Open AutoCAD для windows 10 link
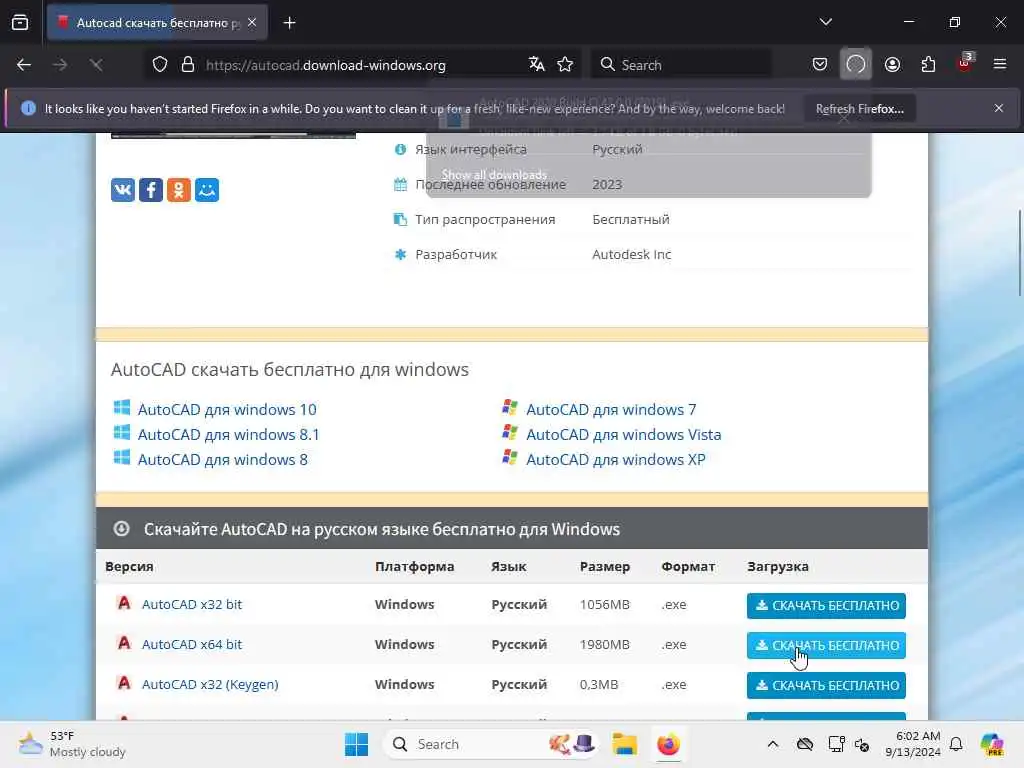Screen dimensions: 1024x768 click(x=227, y=409)
